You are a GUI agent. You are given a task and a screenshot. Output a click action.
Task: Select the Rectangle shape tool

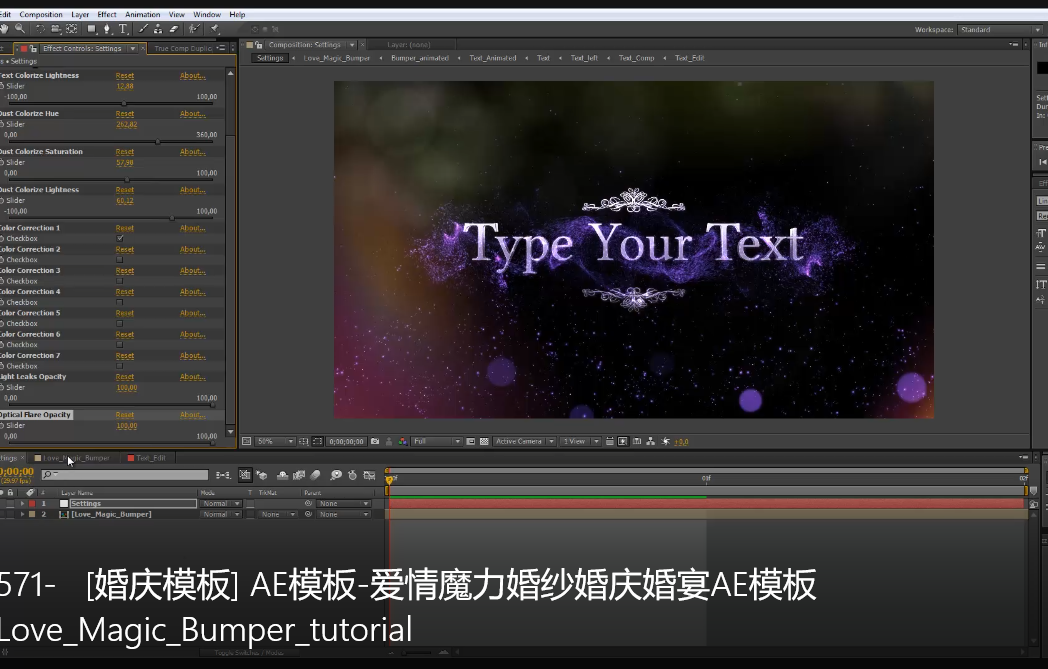click(92, 29)
